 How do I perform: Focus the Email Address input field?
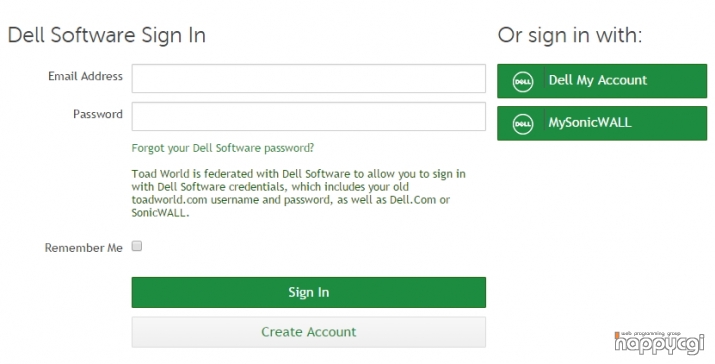(309, 78)
